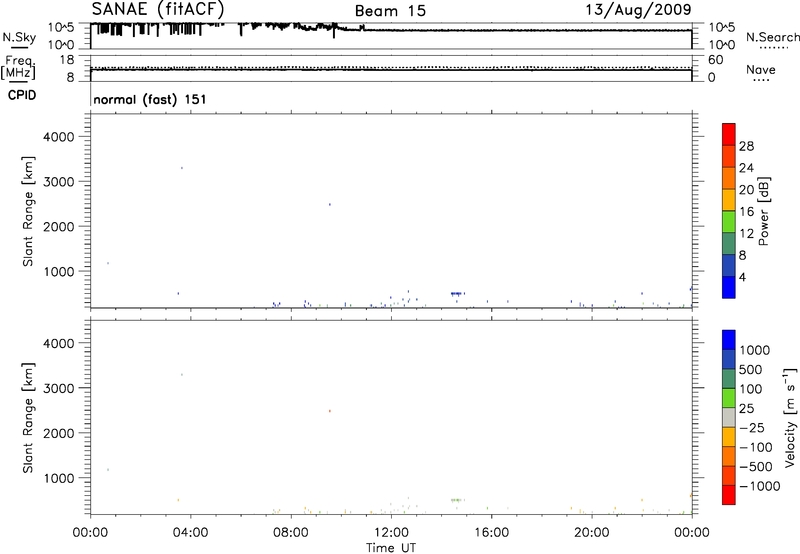Screen dimensions: 800x554
Task: Click the CPID row label
Action: [22, 95]
